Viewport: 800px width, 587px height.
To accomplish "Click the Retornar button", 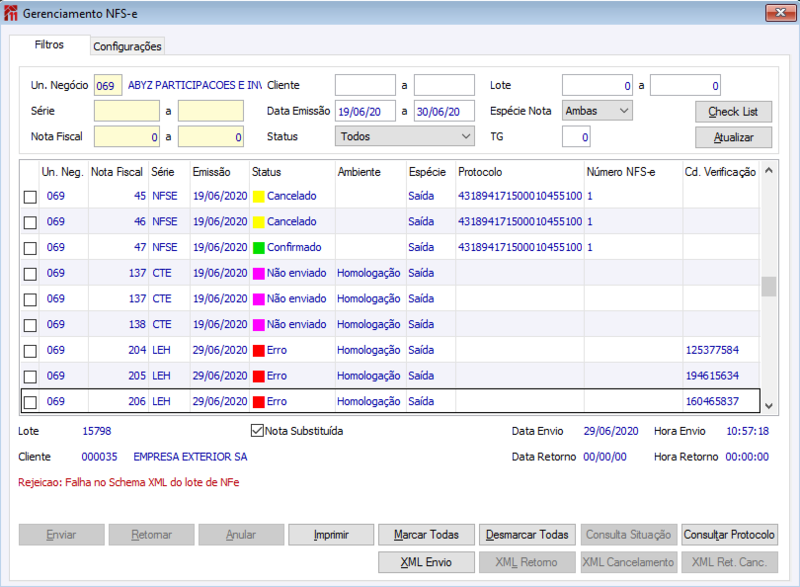I will [152, 534].
